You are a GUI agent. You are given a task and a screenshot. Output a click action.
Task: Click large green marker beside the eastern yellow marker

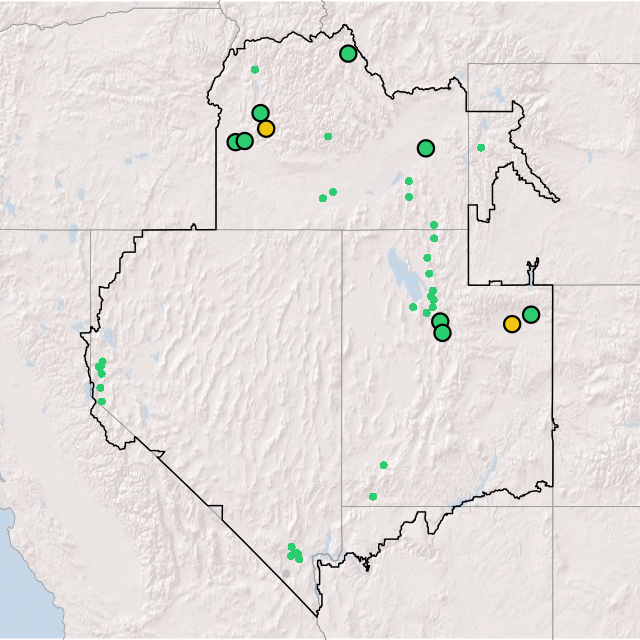pyautogui.click(x=531, y=314)
